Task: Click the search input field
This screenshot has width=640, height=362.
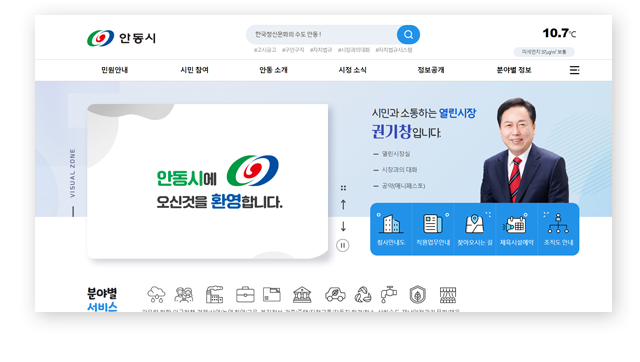Action: [x=322, y=35]
